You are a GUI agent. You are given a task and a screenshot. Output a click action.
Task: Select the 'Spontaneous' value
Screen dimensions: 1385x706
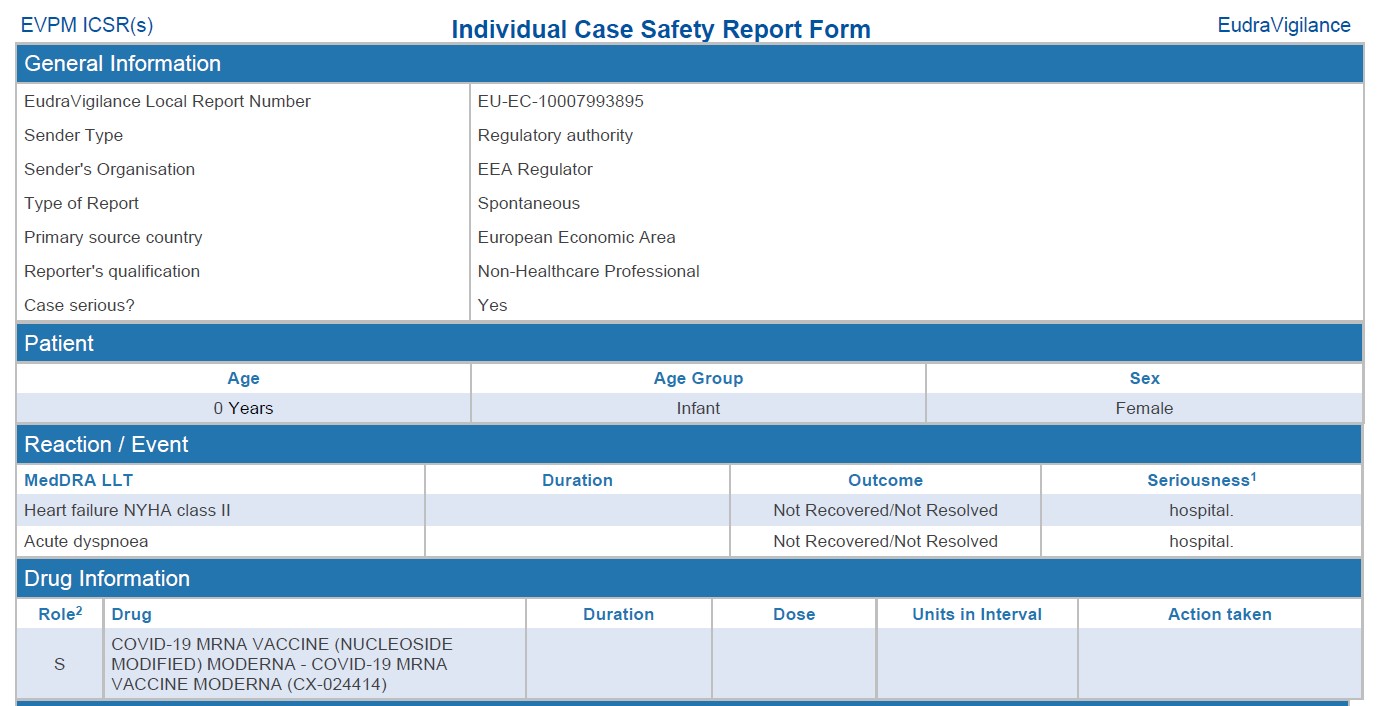[529, 204]
